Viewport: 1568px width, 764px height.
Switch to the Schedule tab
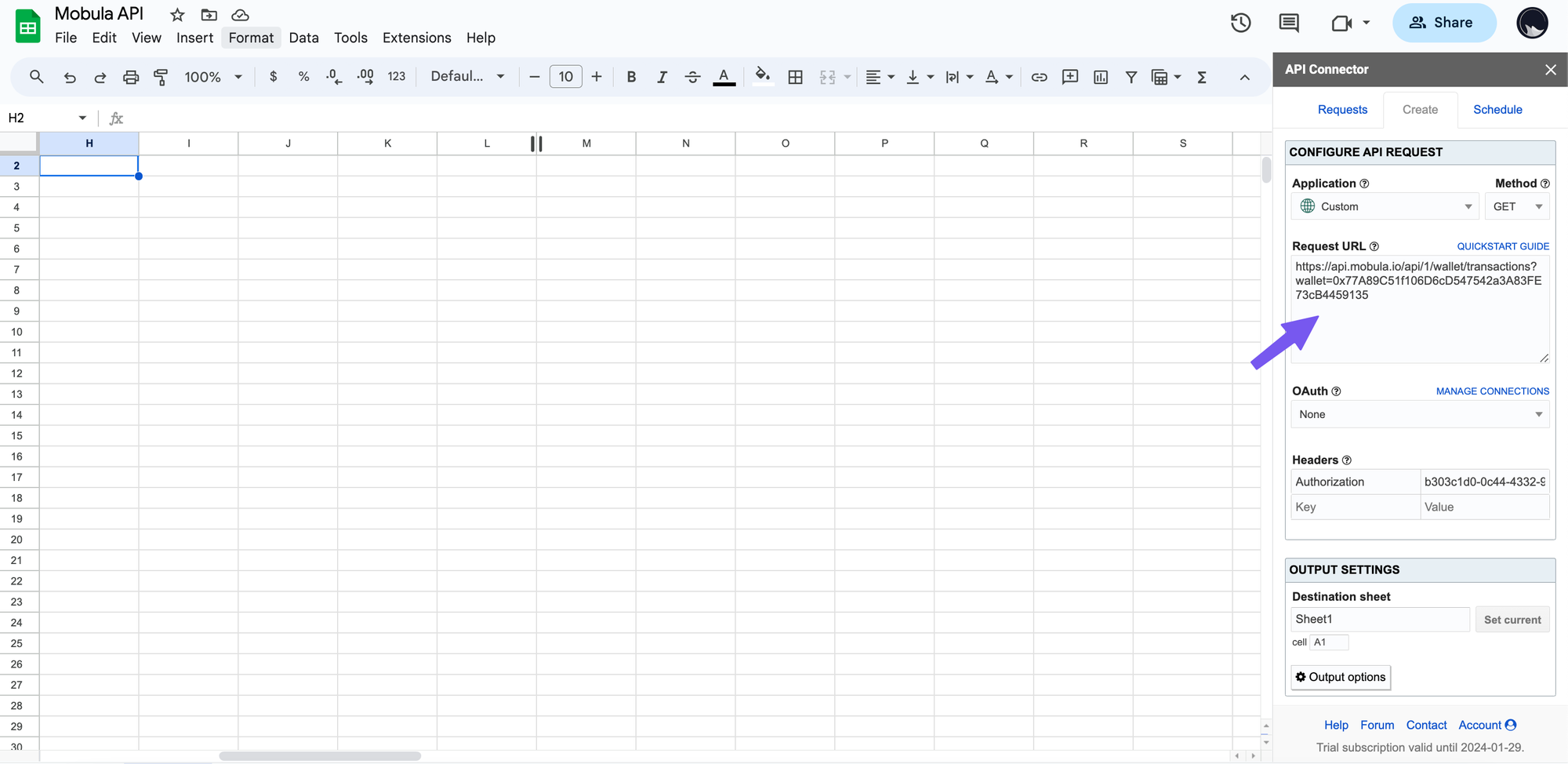(1497, 110)
